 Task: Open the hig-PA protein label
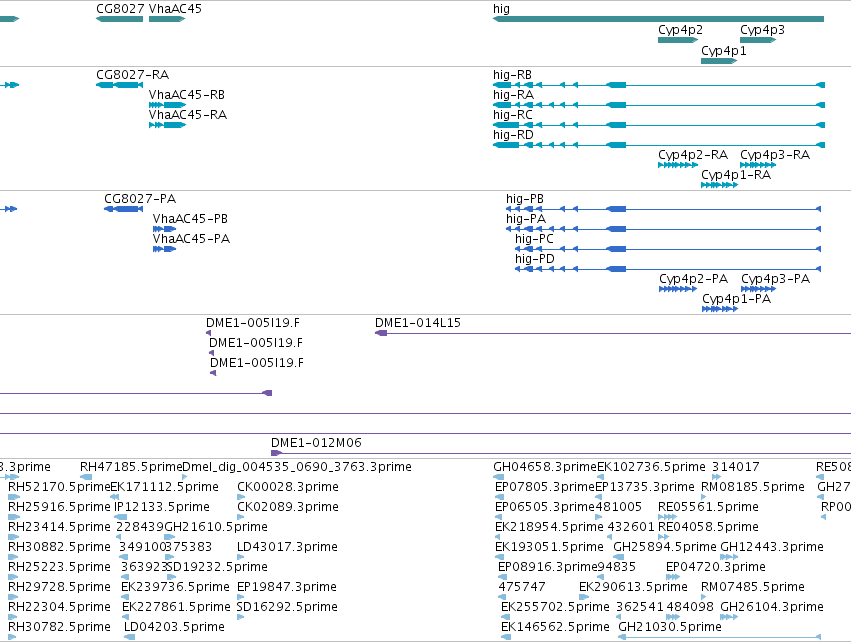526,219
